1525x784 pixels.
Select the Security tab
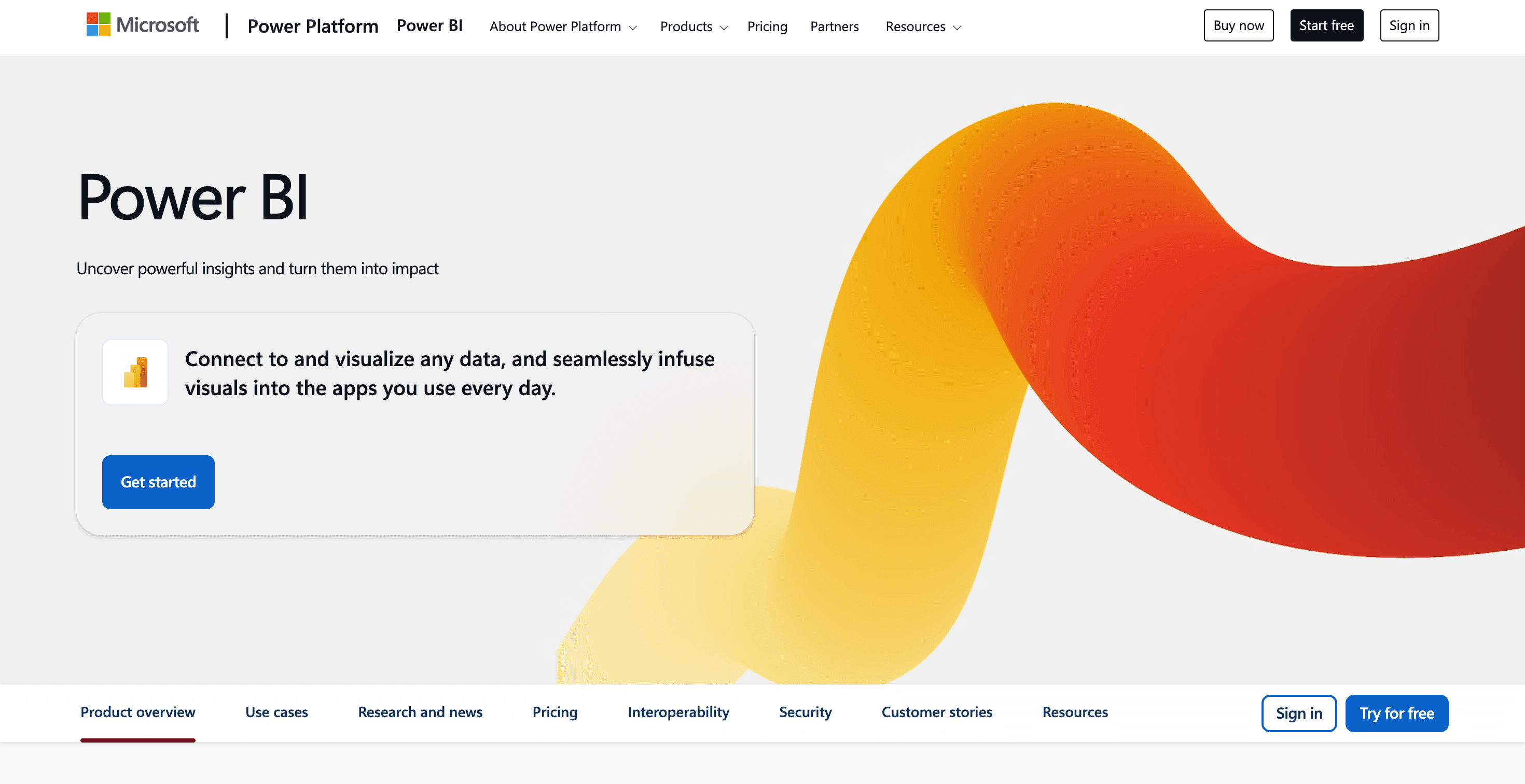pos(805,712)
